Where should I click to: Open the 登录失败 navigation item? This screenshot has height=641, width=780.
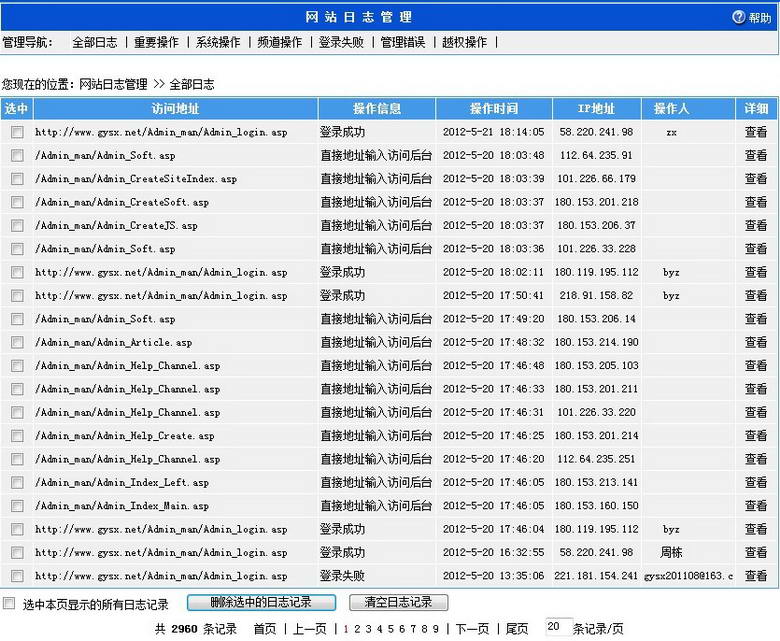click(x=341, y=42)
